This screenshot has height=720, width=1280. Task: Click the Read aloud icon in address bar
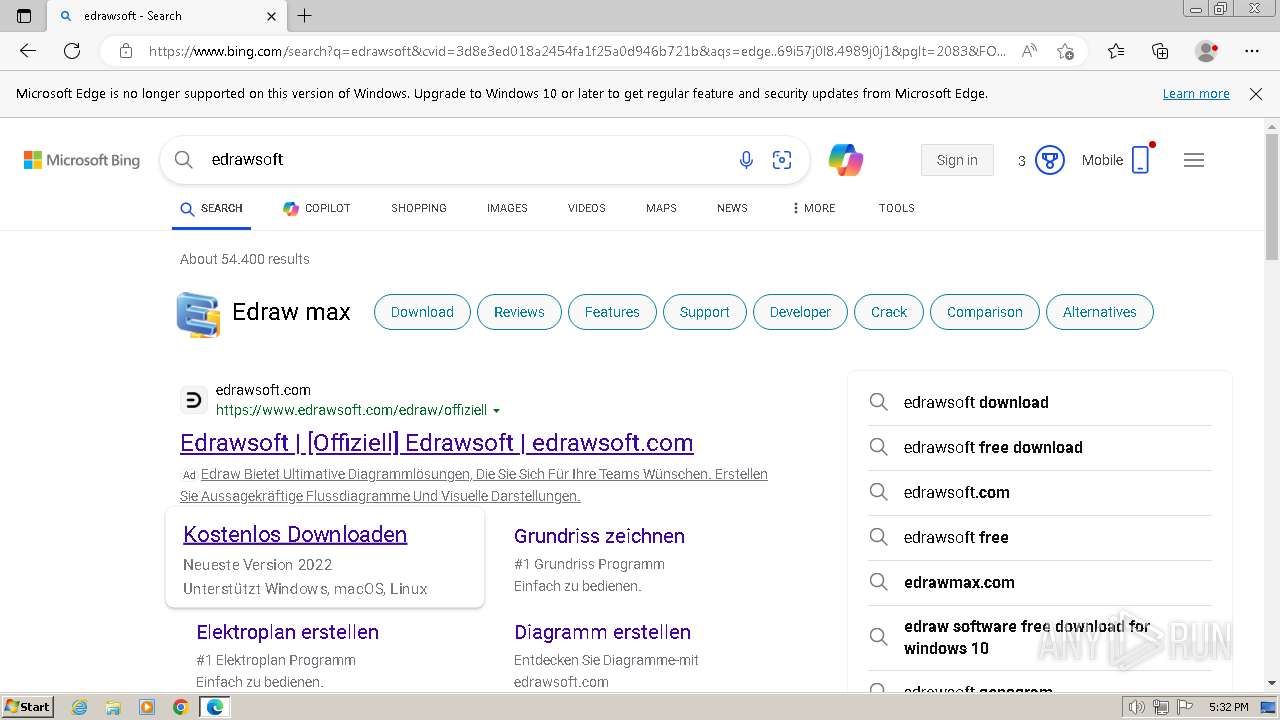[x=1029, y=51]
